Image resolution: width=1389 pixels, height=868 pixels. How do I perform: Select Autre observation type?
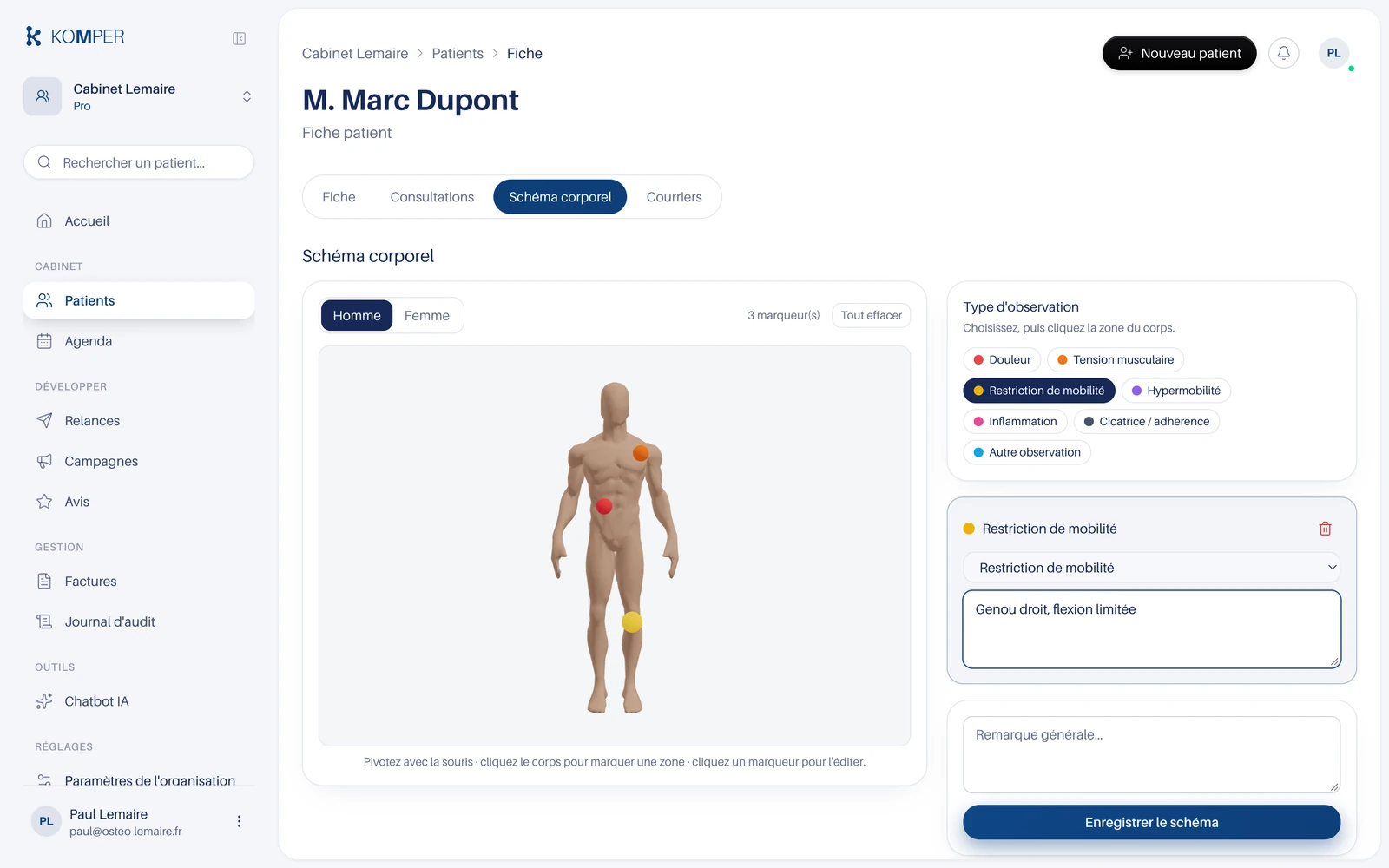click(1027, 452)
